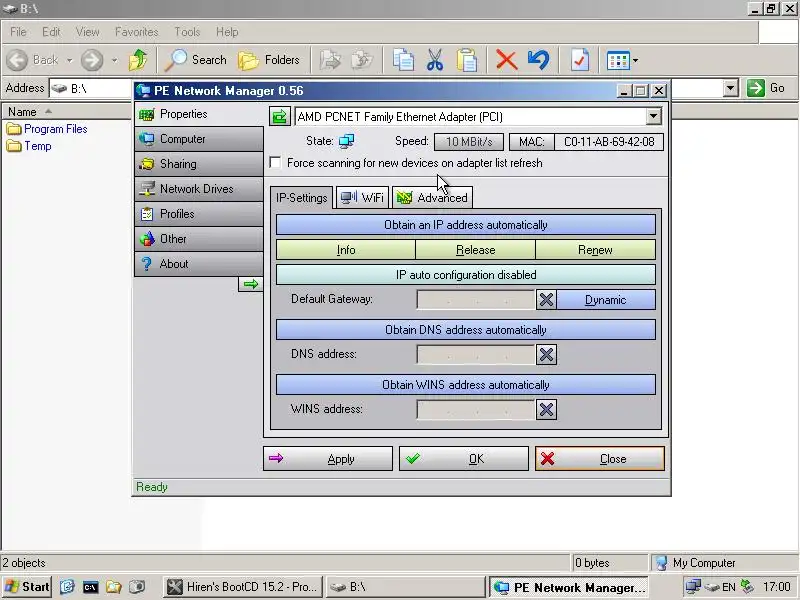Click the Renew button

(x=595, y=250)
